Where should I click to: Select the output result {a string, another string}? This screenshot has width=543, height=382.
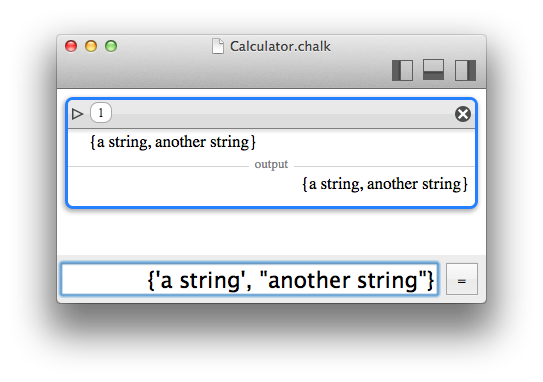pos(385,184)
